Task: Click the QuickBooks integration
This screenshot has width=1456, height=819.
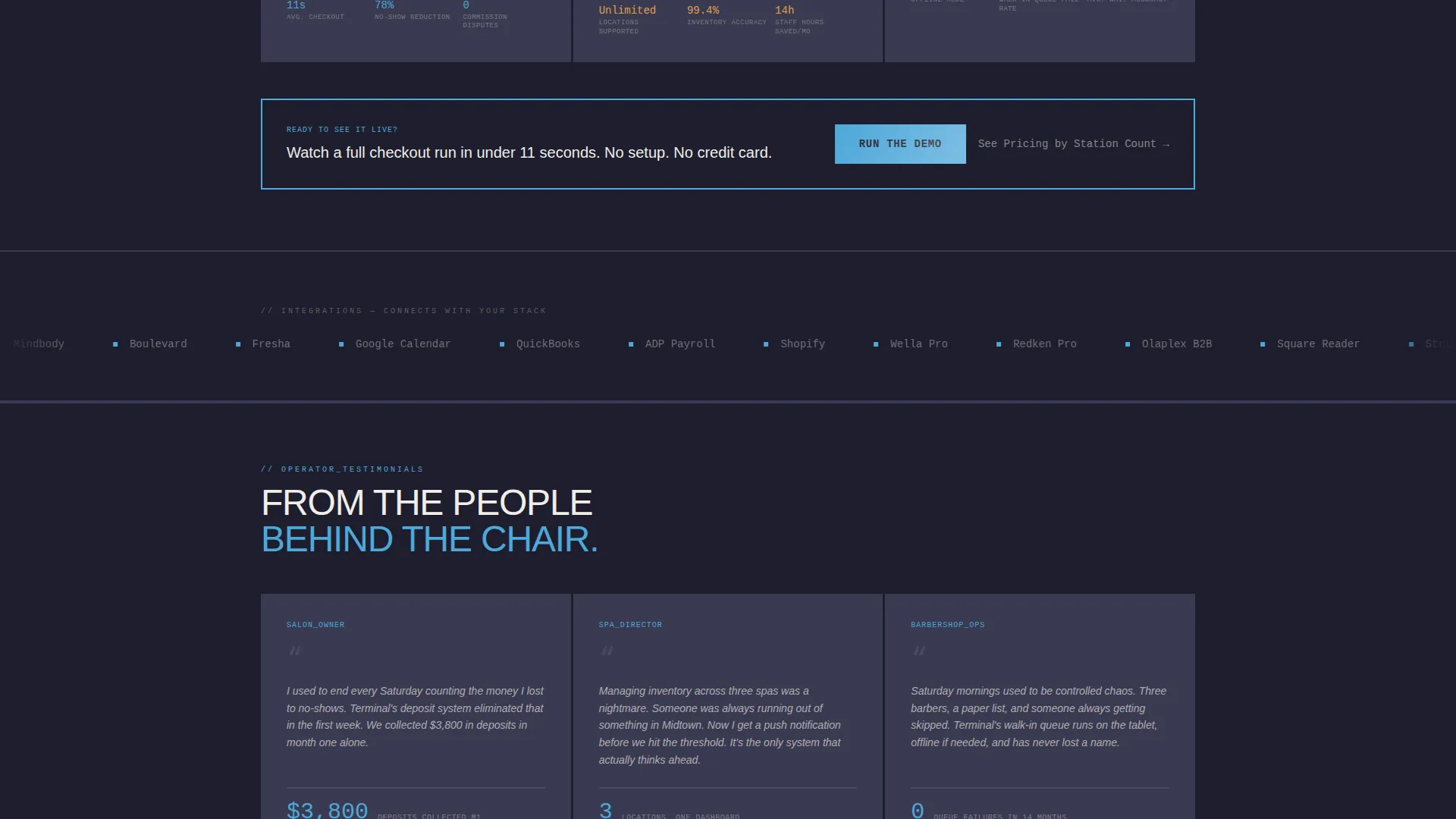Action: tap(548, 344)
